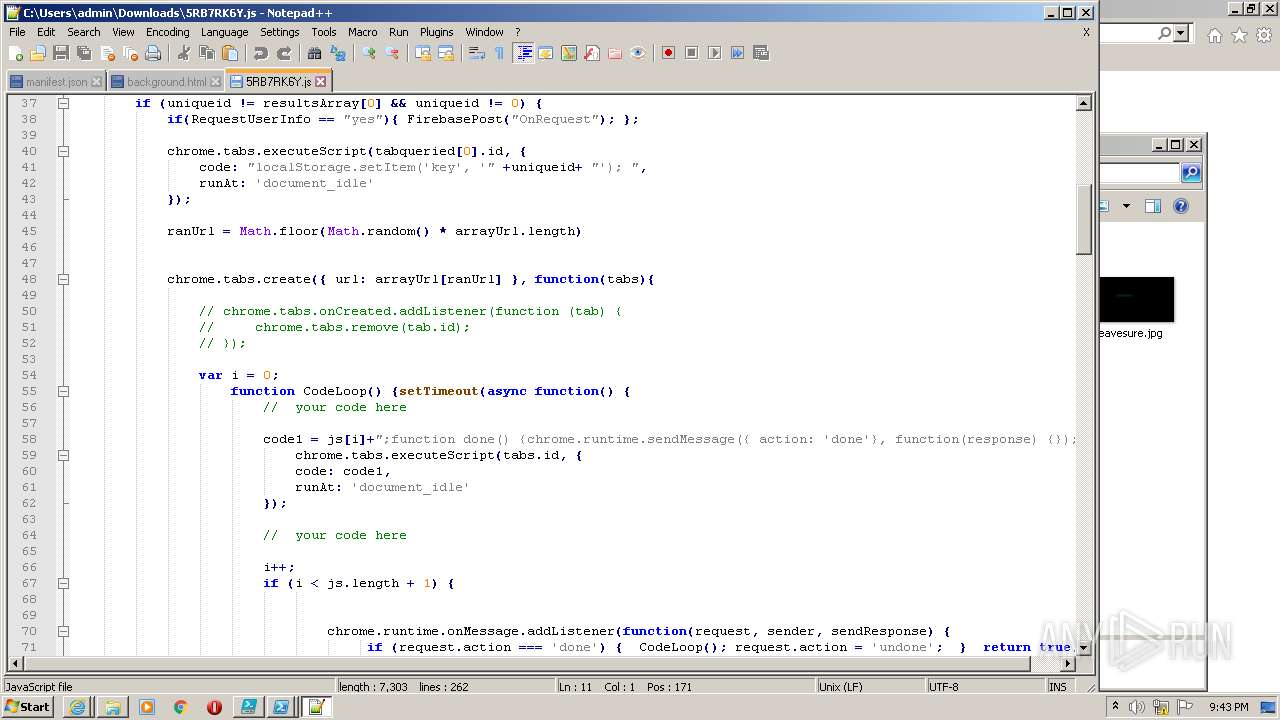Image resolution: width=1280 pixels, height=720 pixels.
Task: Open the search dropdown in browser window
Action: pyautogui.click(x=1181, y=33)
